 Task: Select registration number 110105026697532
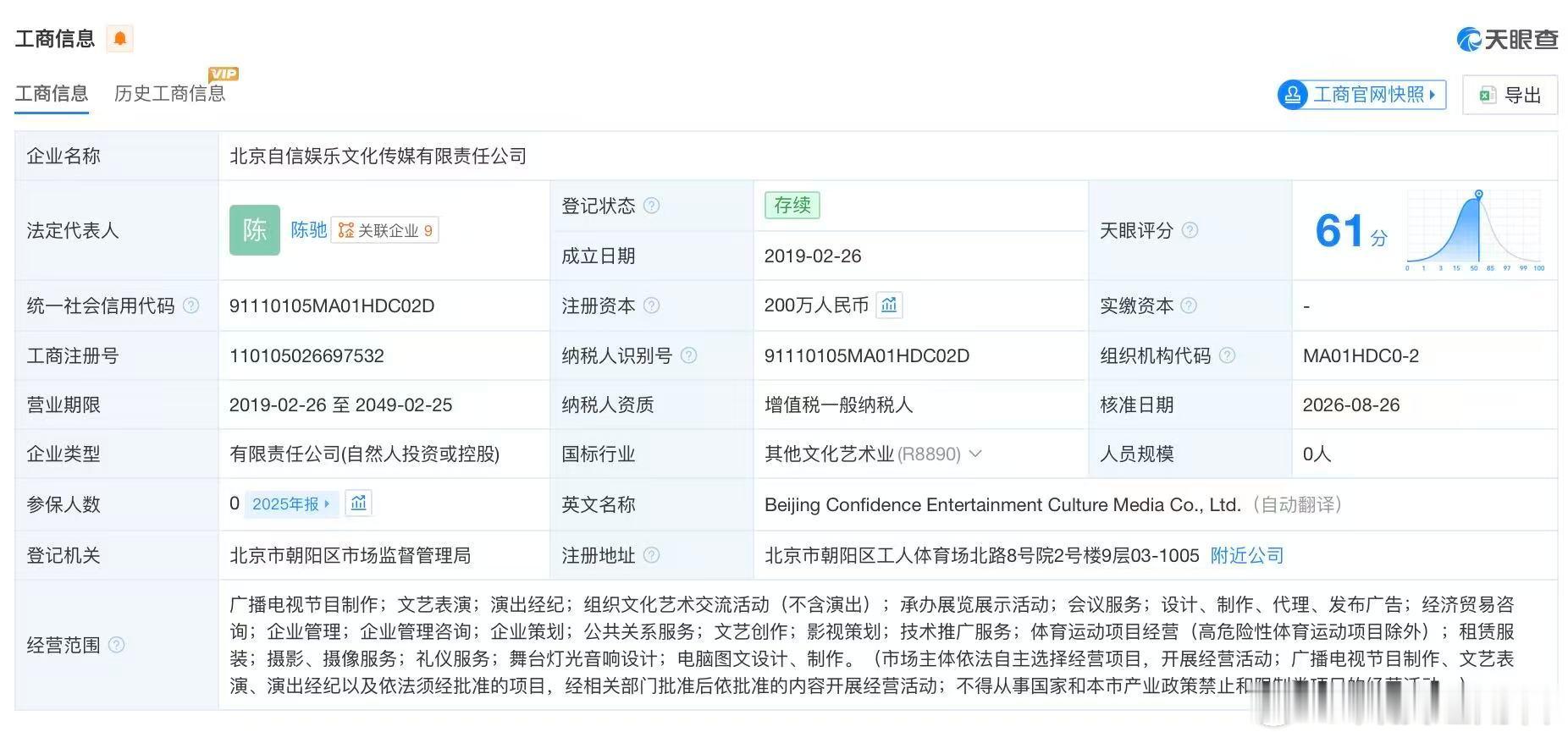[306, 355]
